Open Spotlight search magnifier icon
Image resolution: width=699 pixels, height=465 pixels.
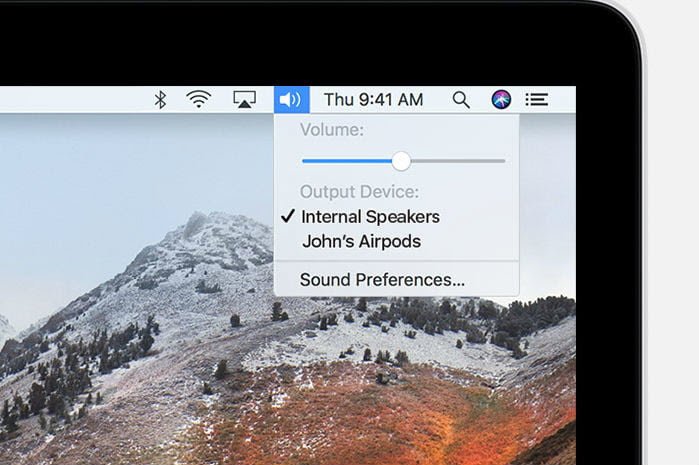(461, 100)
